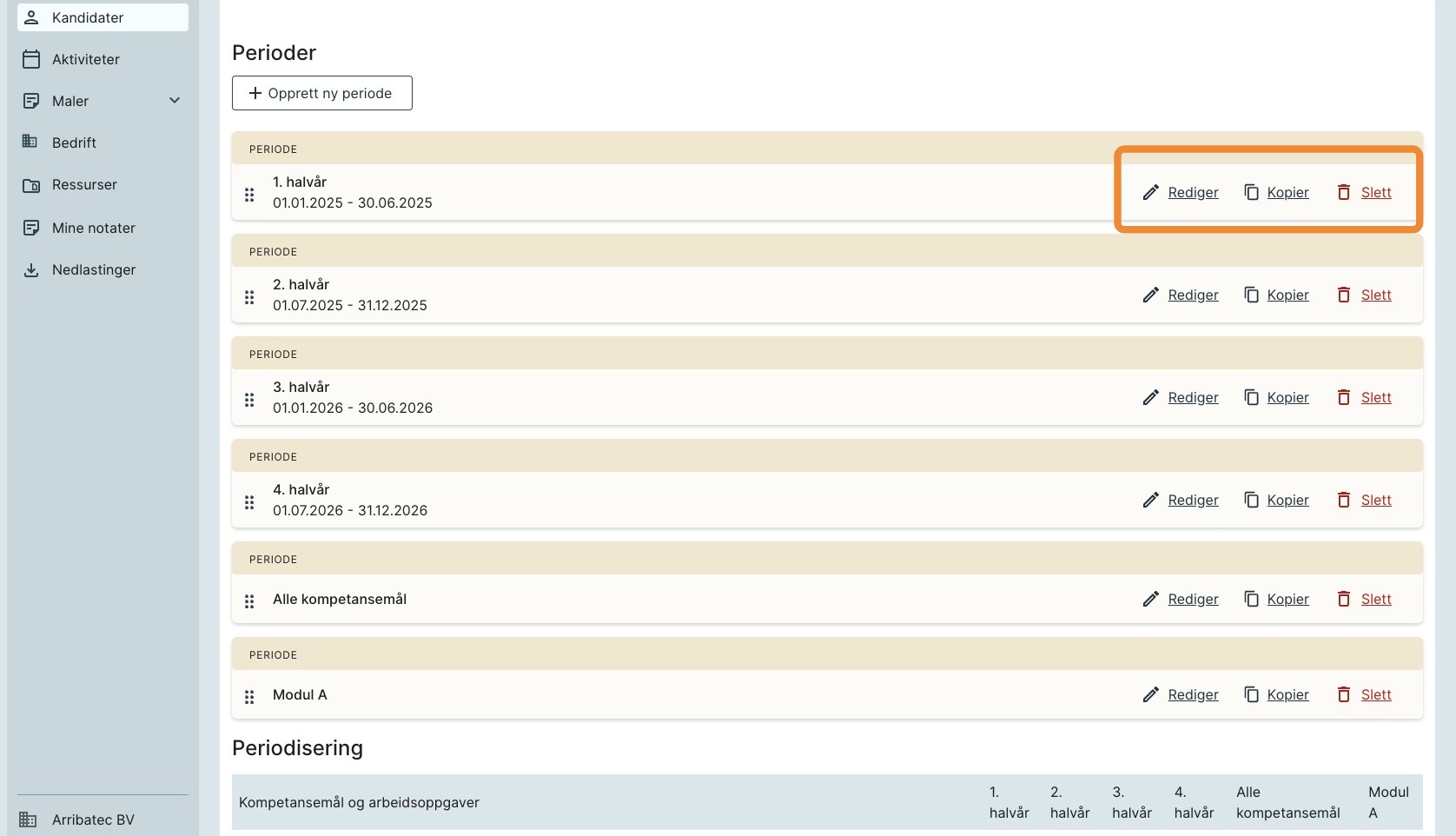Expand the Maler menu chevron
This screenshot has width=1456, height=836.
pos(175,101)
